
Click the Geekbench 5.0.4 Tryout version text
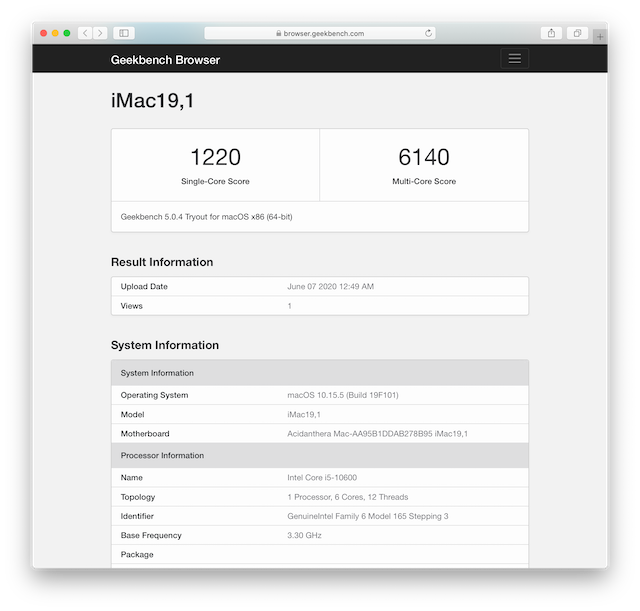pyautogui.click(x=206, y=217)
